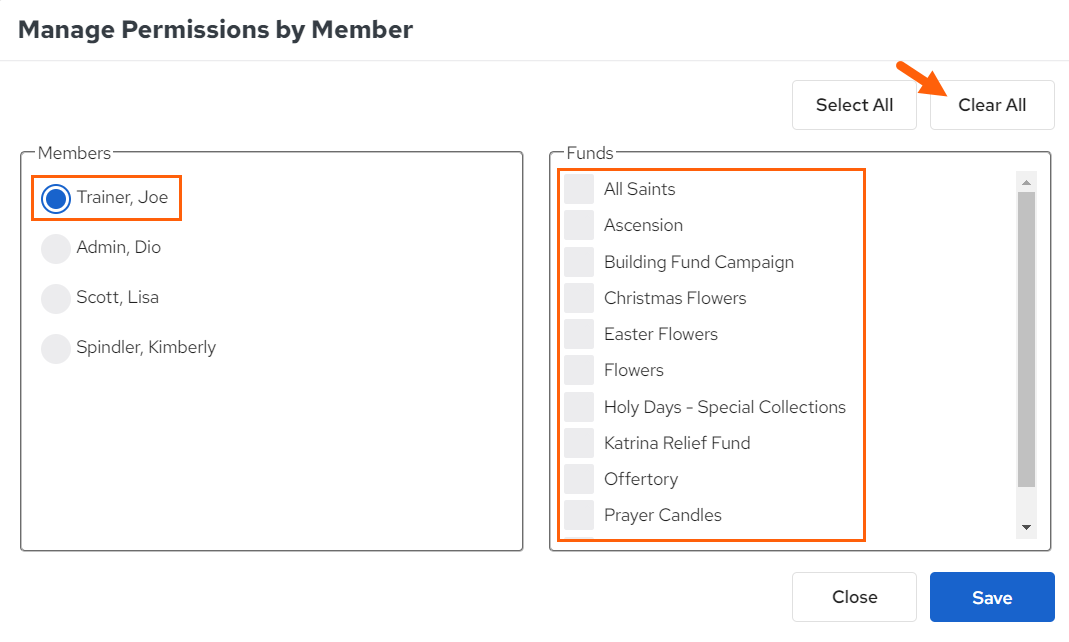The height and width of the screenshot is (642, 1069).
Task: Check the Christmas Flowers fund
Action: pyautogui.click(x=579, y=298)
